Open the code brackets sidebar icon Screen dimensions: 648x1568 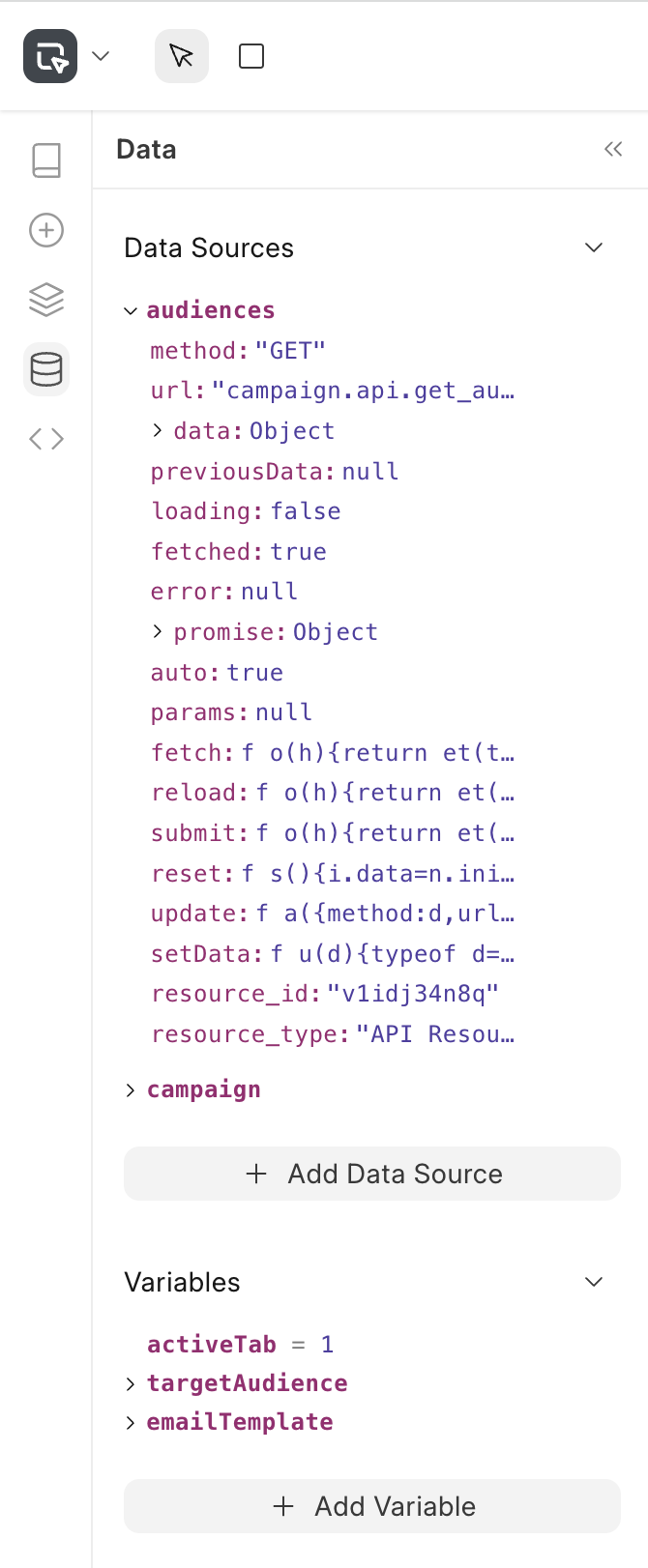click(x=46, y=439)
